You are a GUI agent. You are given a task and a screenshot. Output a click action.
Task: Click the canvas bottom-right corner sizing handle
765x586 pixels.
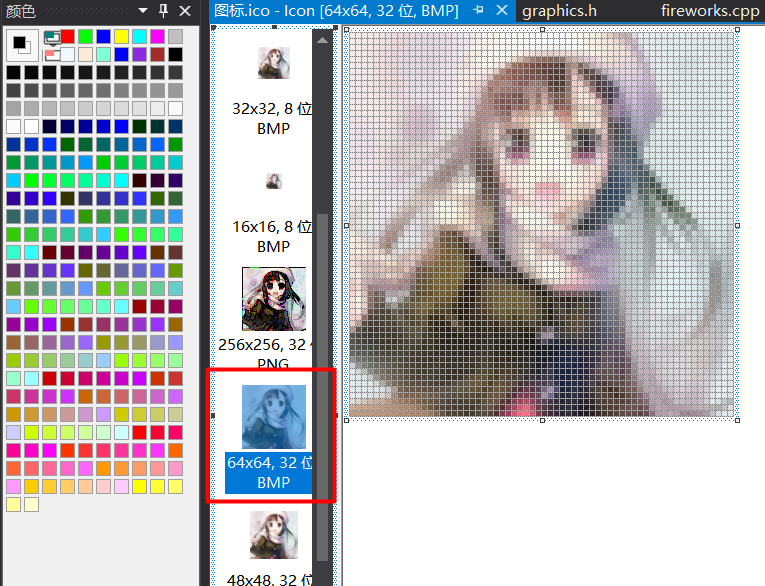pos(737,420)
